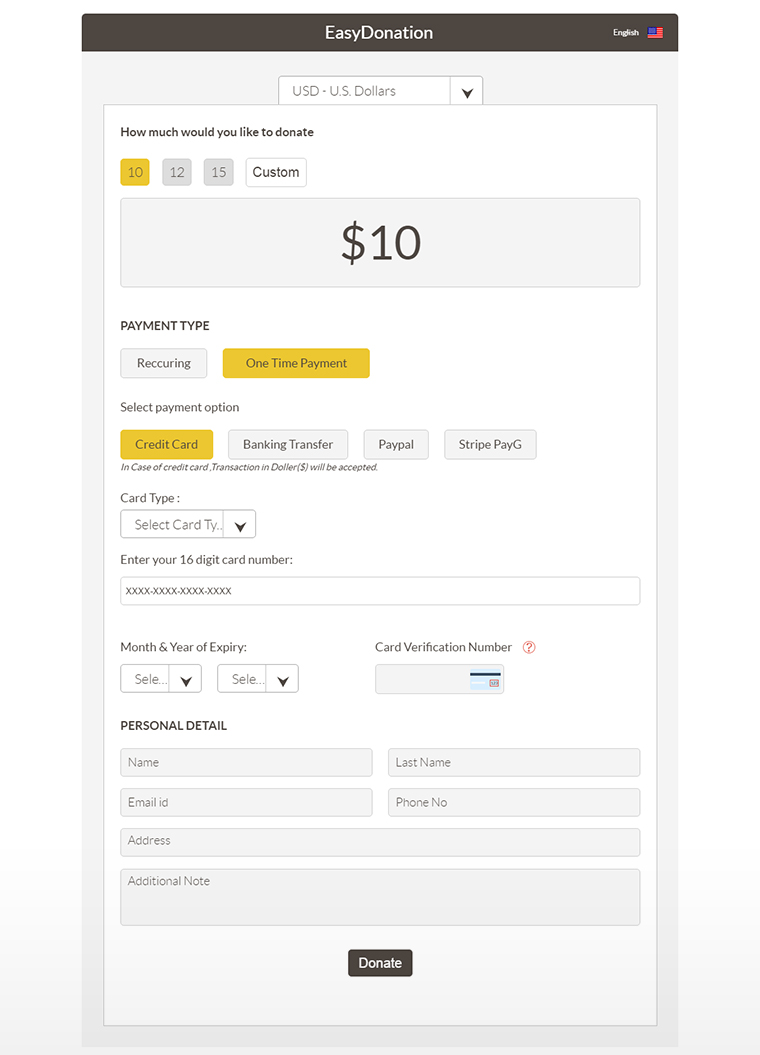
Task: Click the Address input field
Action: pyautogui.click(x=380, y=842)
